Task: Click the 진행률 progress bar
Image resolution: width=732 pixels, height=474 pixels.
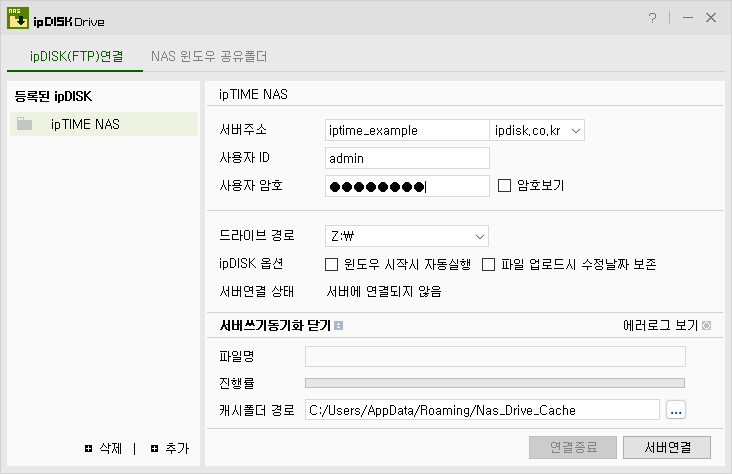Action: click(x=495, y=382)
